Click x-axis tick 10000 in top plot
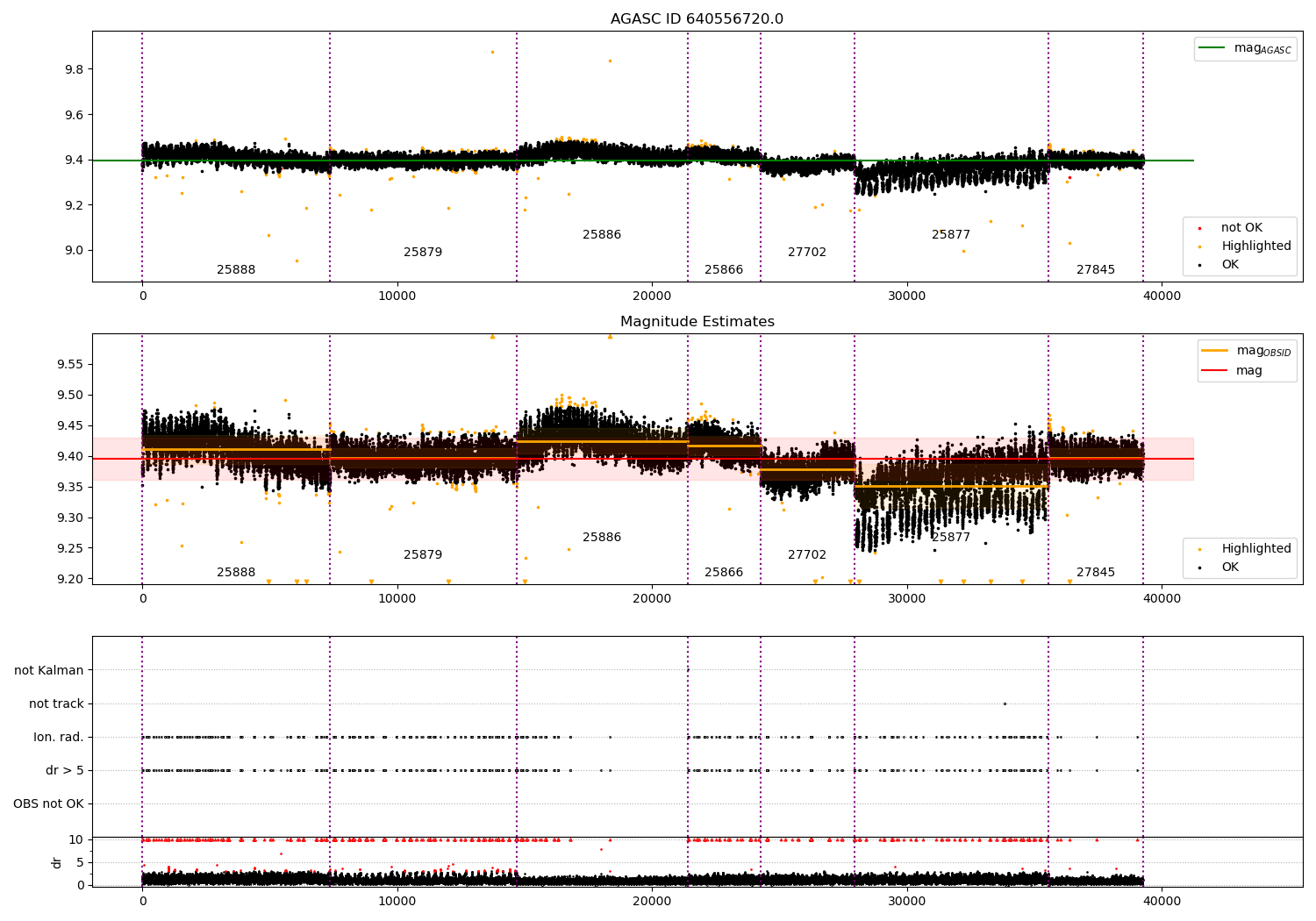The image size is (1316, 921). [397, 296]
